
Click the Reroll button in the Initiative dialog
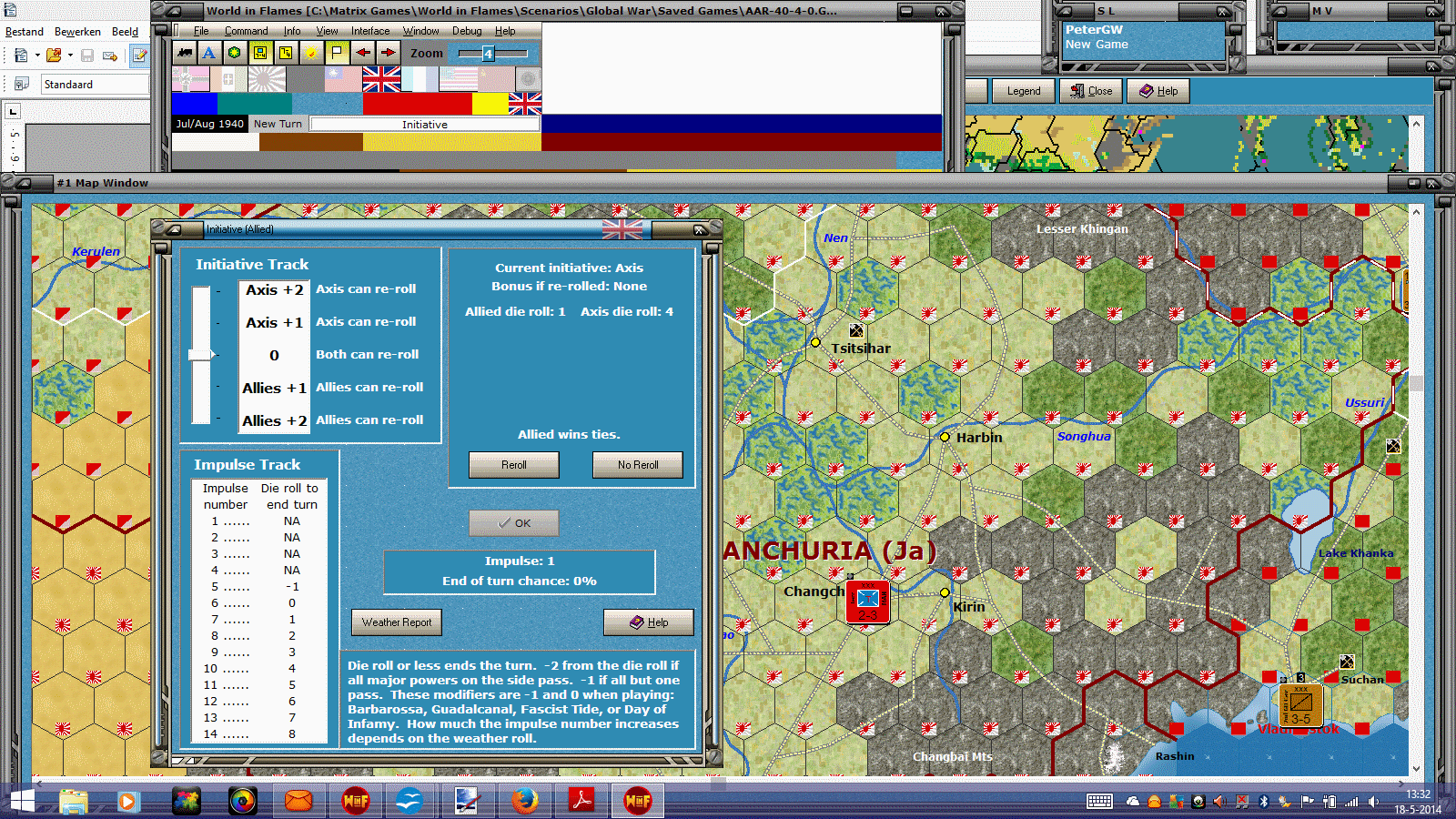(513, 464)
